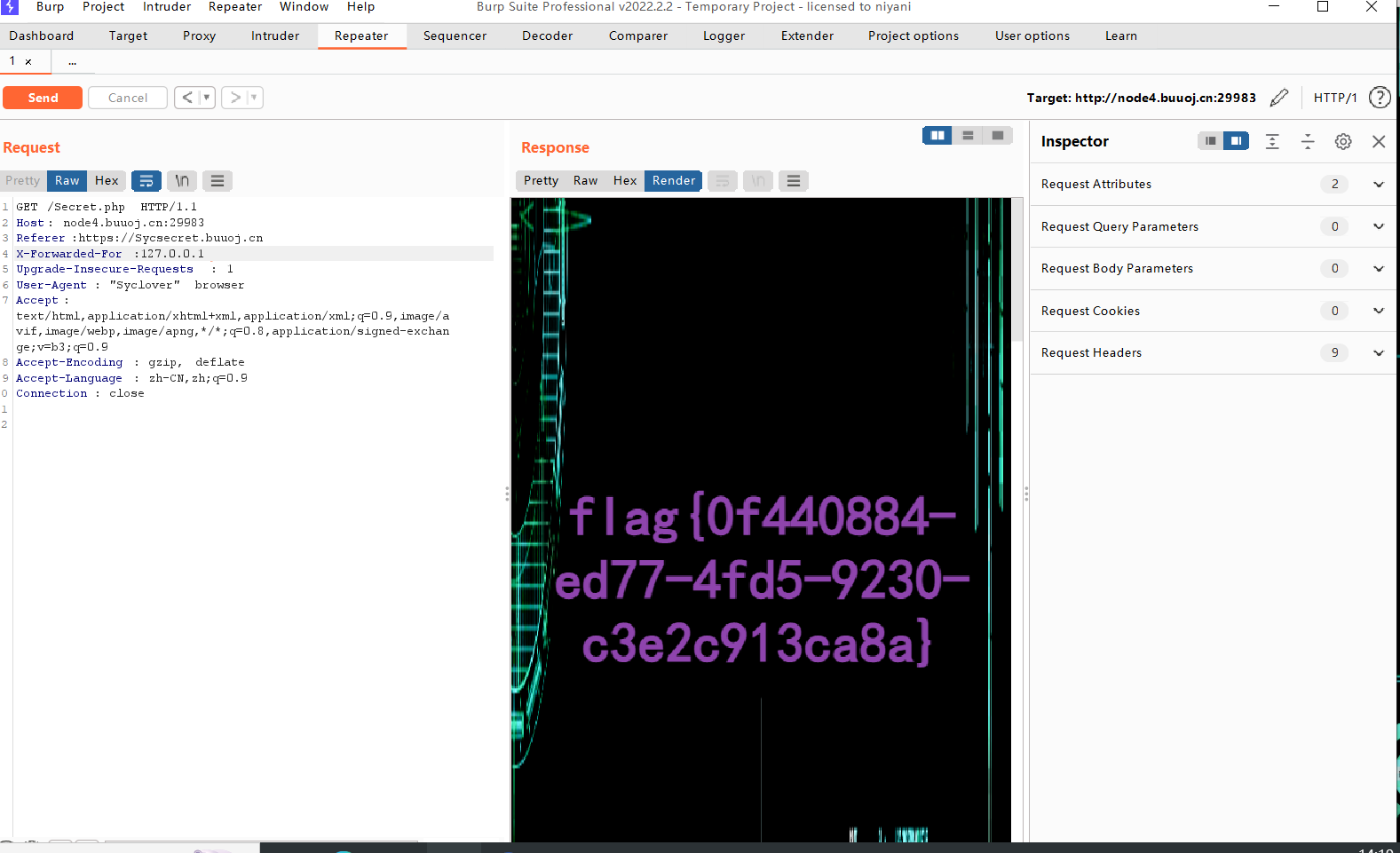The height and width of the screenshot is (853, 1400).
Task: Edit target with pencil icon
Action: tap(1279, 98)
